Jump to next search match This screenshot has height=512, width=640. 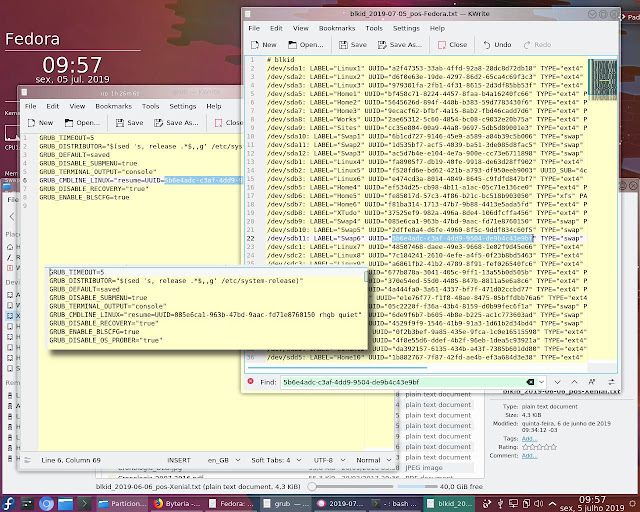[x=557, y=382]
